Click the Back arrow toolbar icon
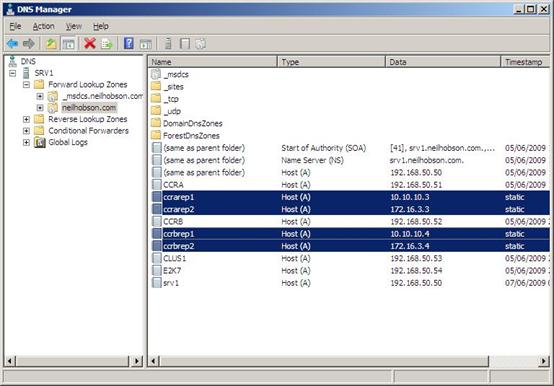 click(12, 44)
